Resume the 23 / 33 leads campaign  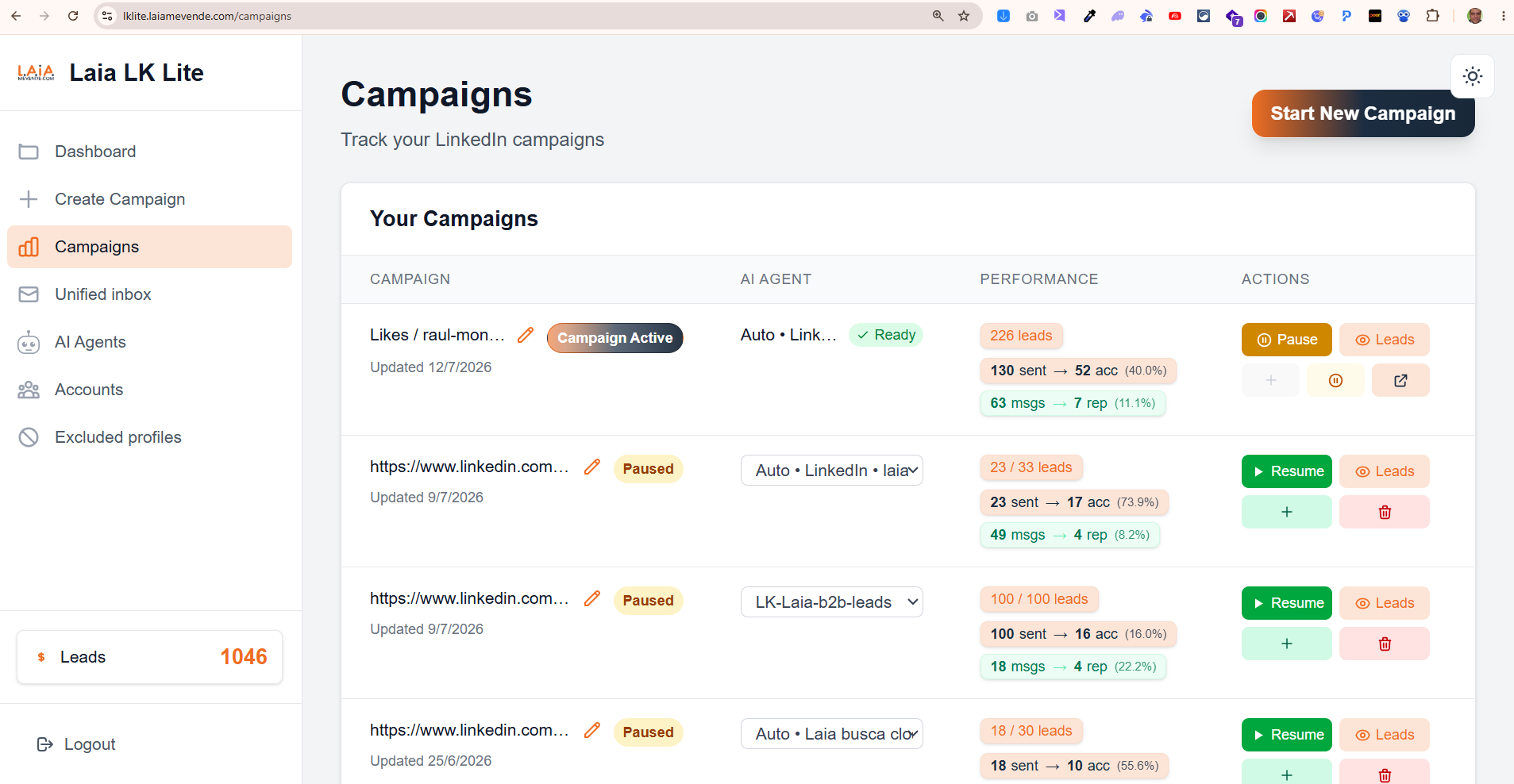click(1287, 471)
